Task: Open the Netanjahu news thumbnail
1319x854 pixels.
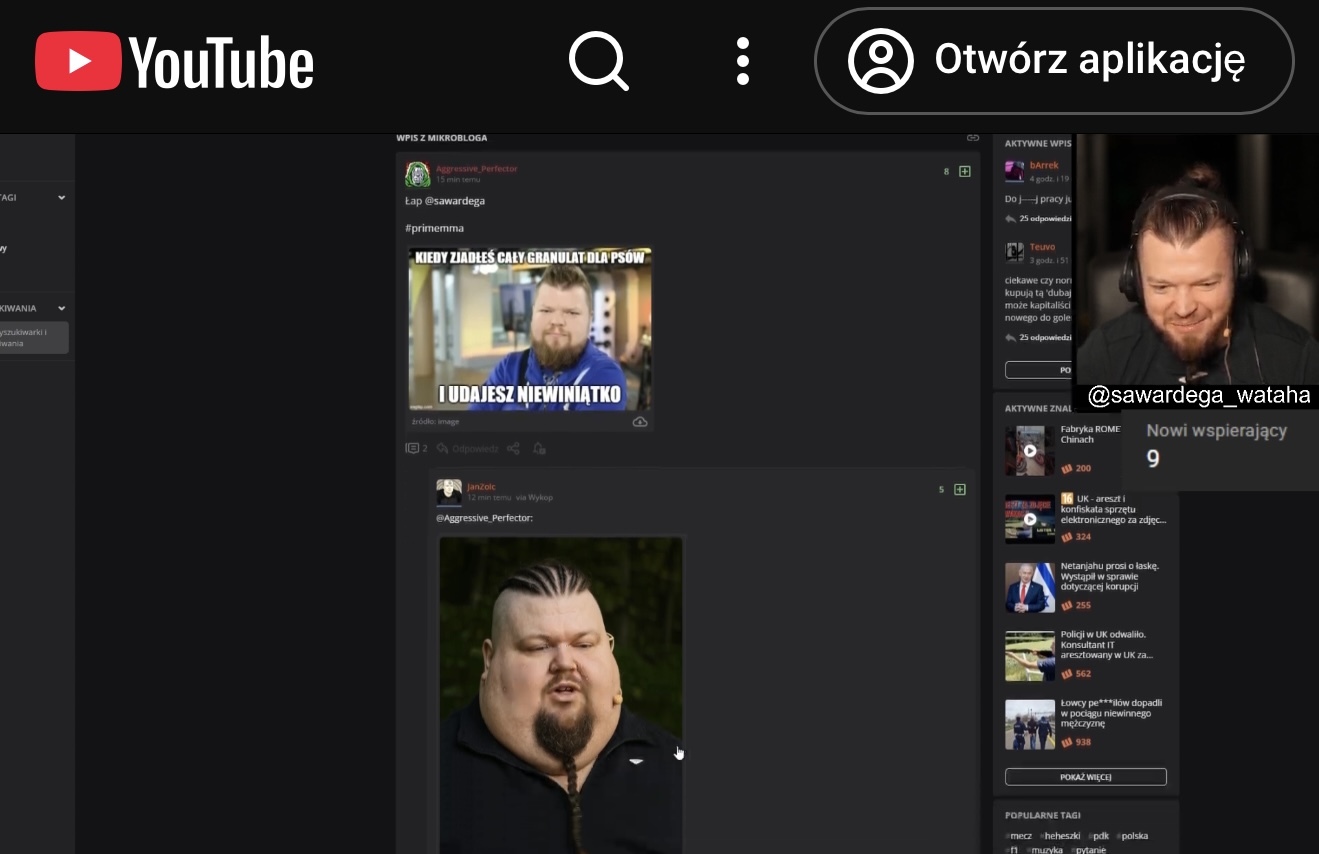Action: (1029, 587)
